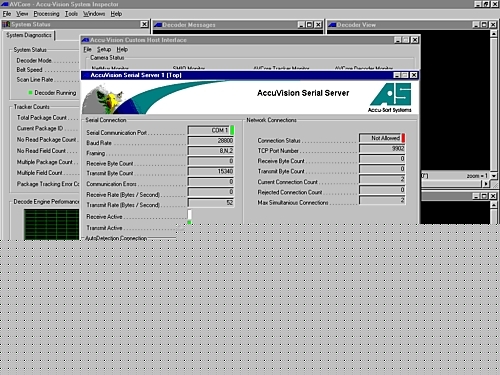Click Decoder View horizontal scroll right arrow
Image resolution: width=500 pixels, height=375 pixels.
486,183
